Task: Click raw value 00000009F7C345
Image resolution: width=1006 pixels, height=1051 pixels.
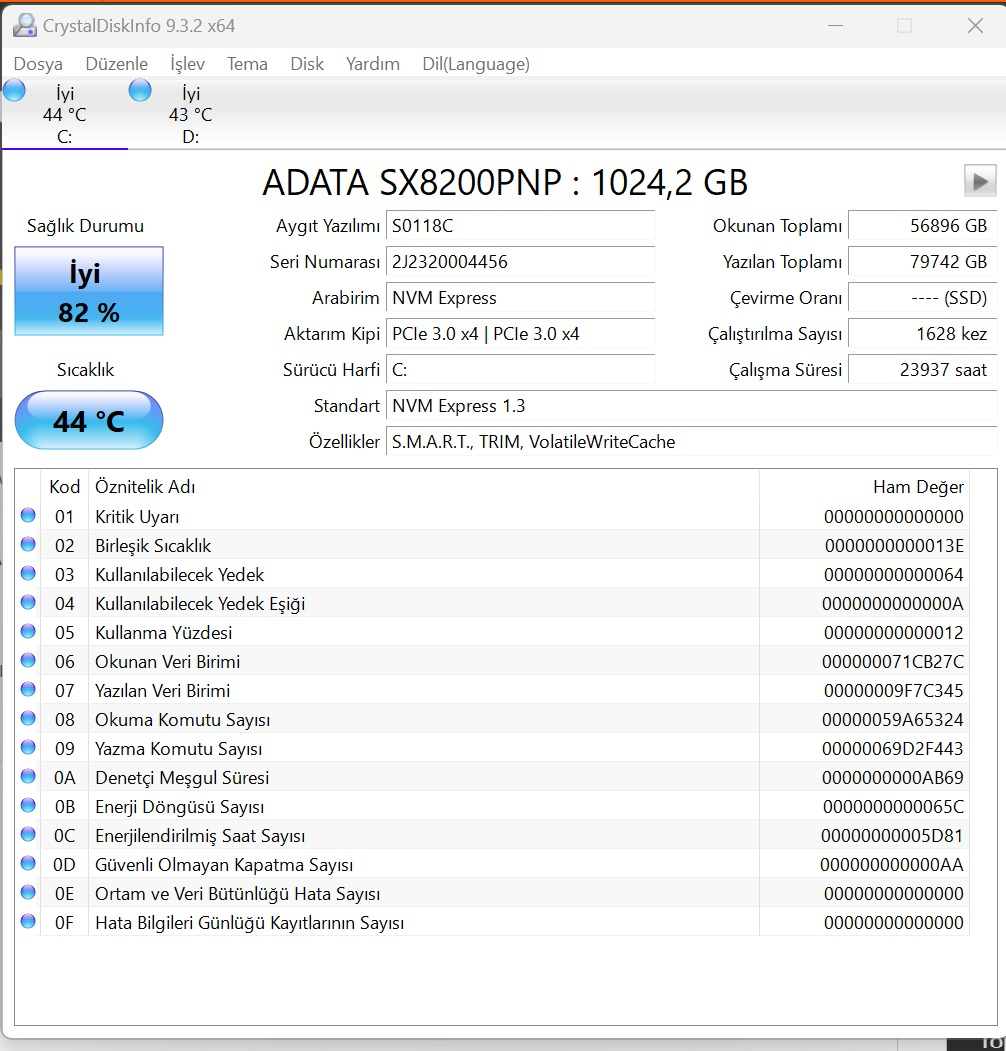Action: [x=893, y=690]
